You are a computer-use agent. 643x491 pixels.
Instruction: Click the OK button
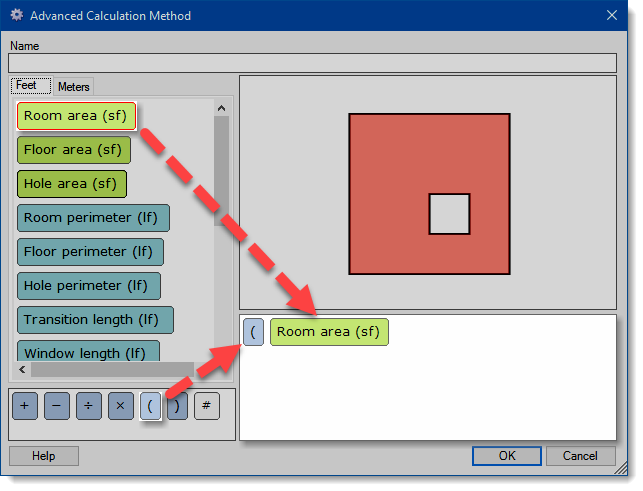(x=507, y=456)
